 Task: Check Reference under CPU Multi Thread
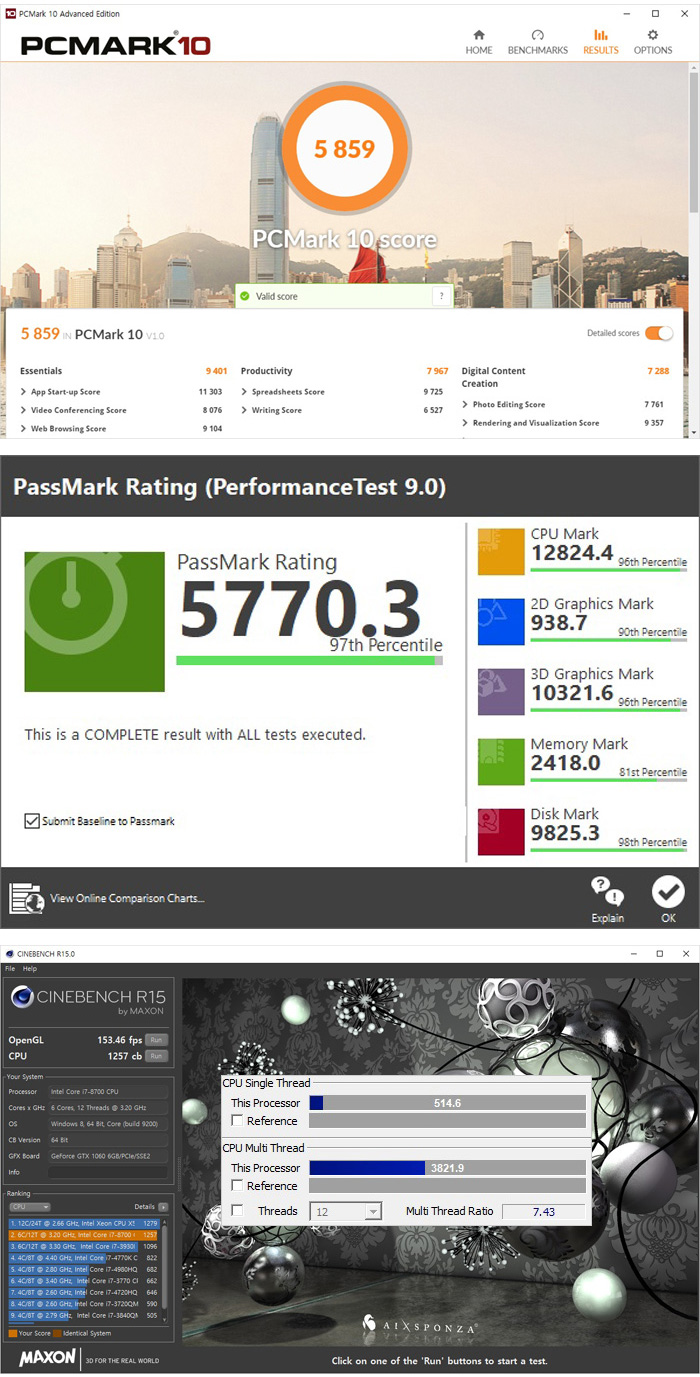pyautogui.click(x=237, y=1186)
